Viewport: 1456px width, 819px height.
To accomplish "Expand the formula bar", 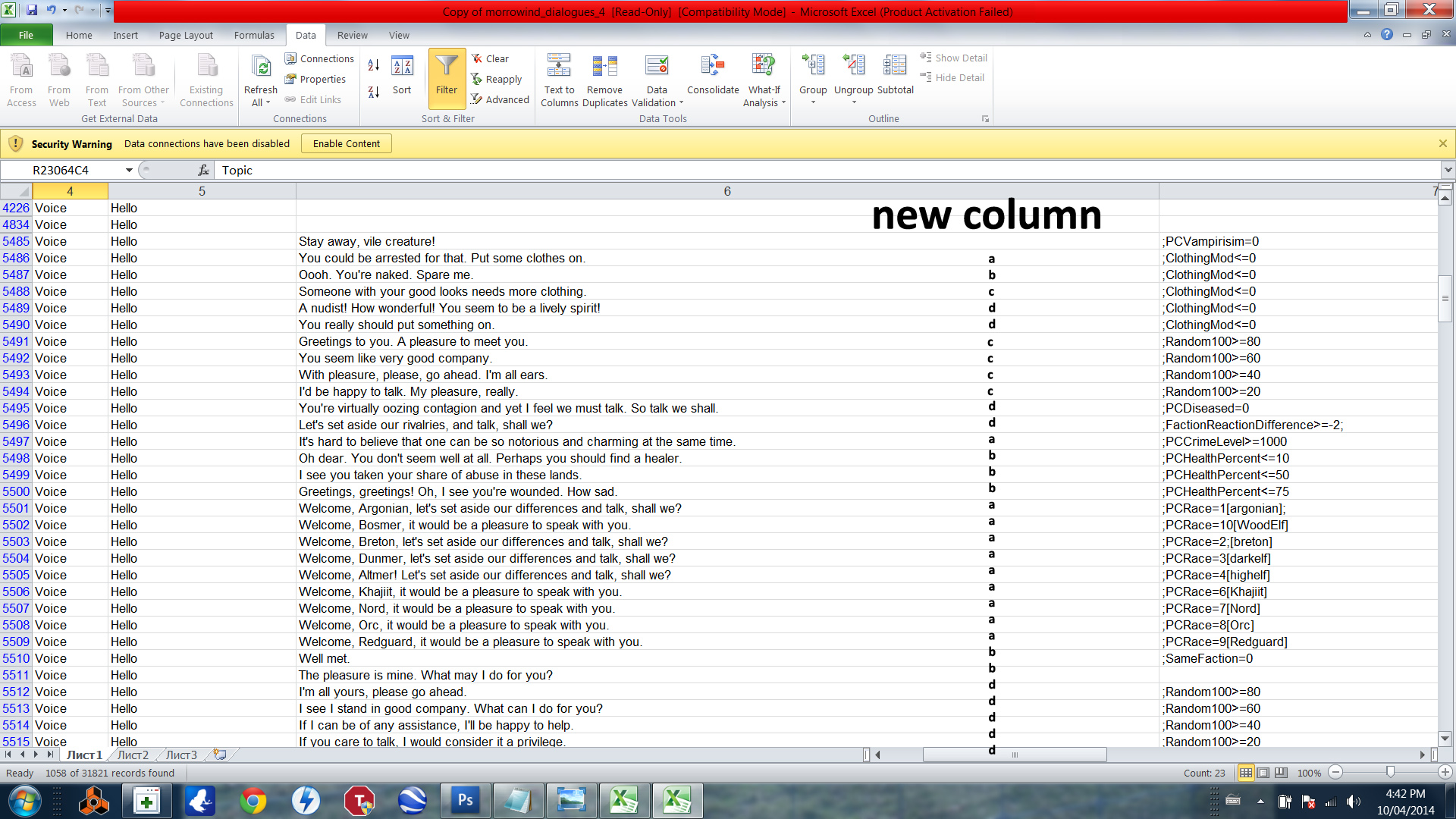I will (1448, 171).
